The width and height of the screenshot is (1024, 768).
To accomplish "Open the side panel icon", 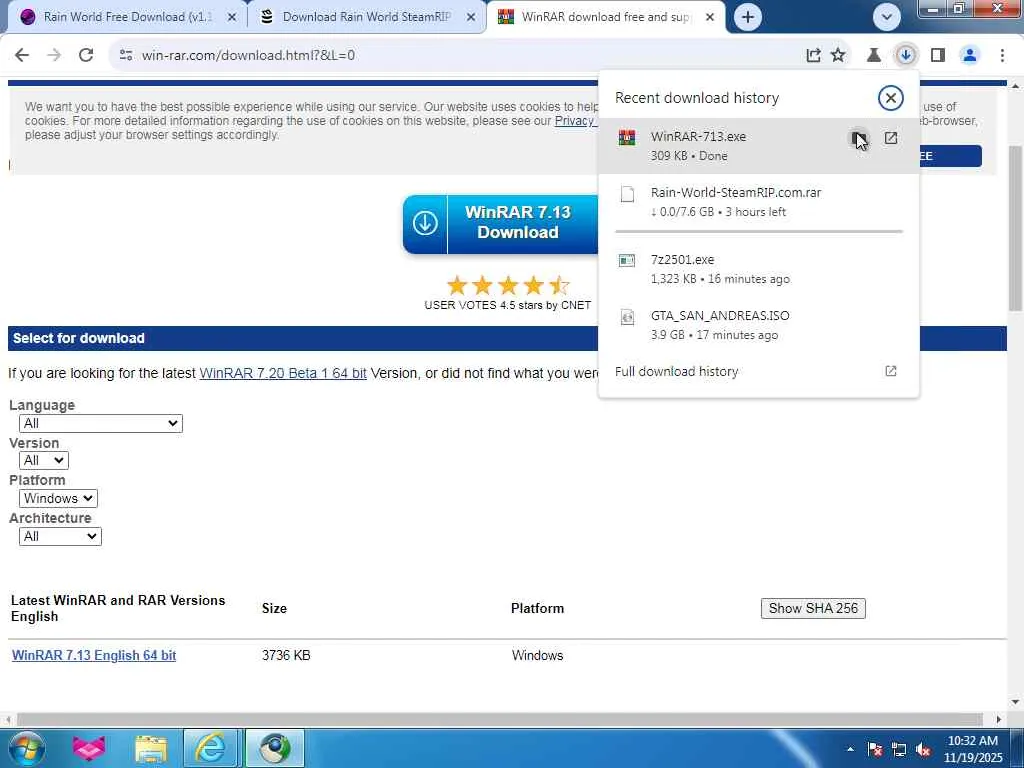I will (938, 56).
